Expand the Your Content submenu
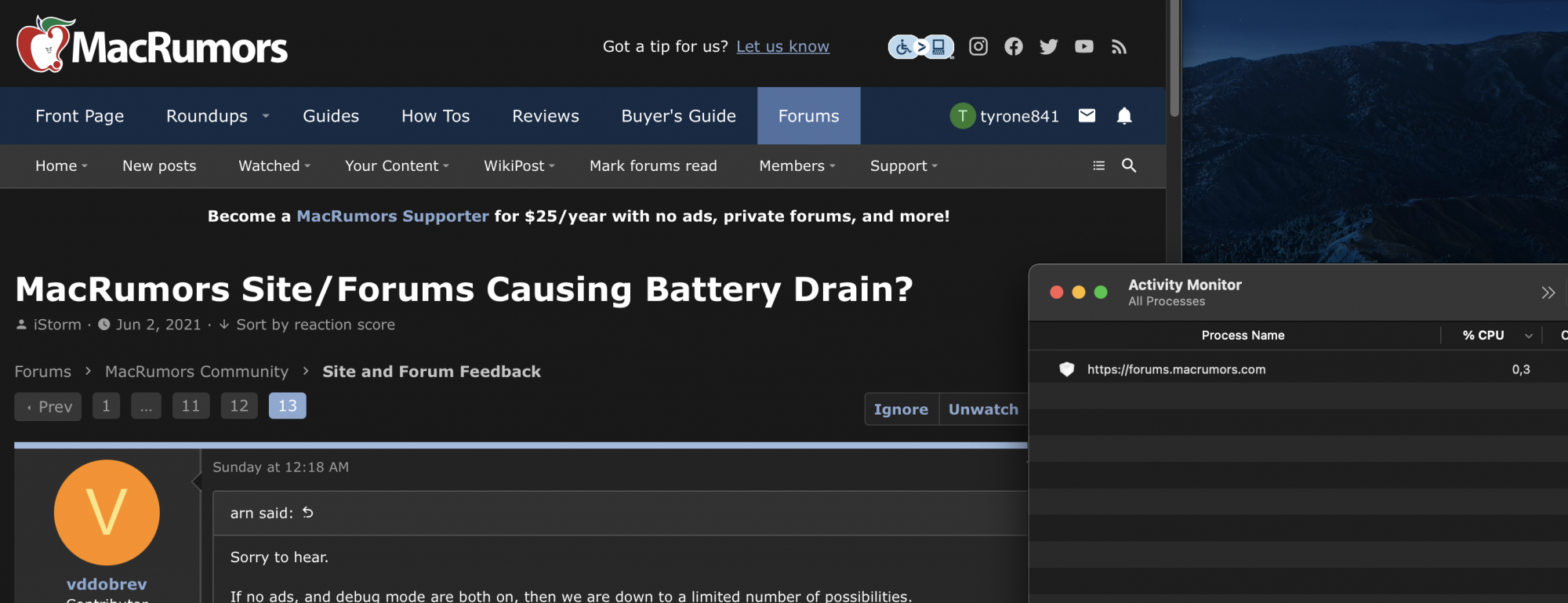Screen dimensions: 1568x603 coord(446,166)
